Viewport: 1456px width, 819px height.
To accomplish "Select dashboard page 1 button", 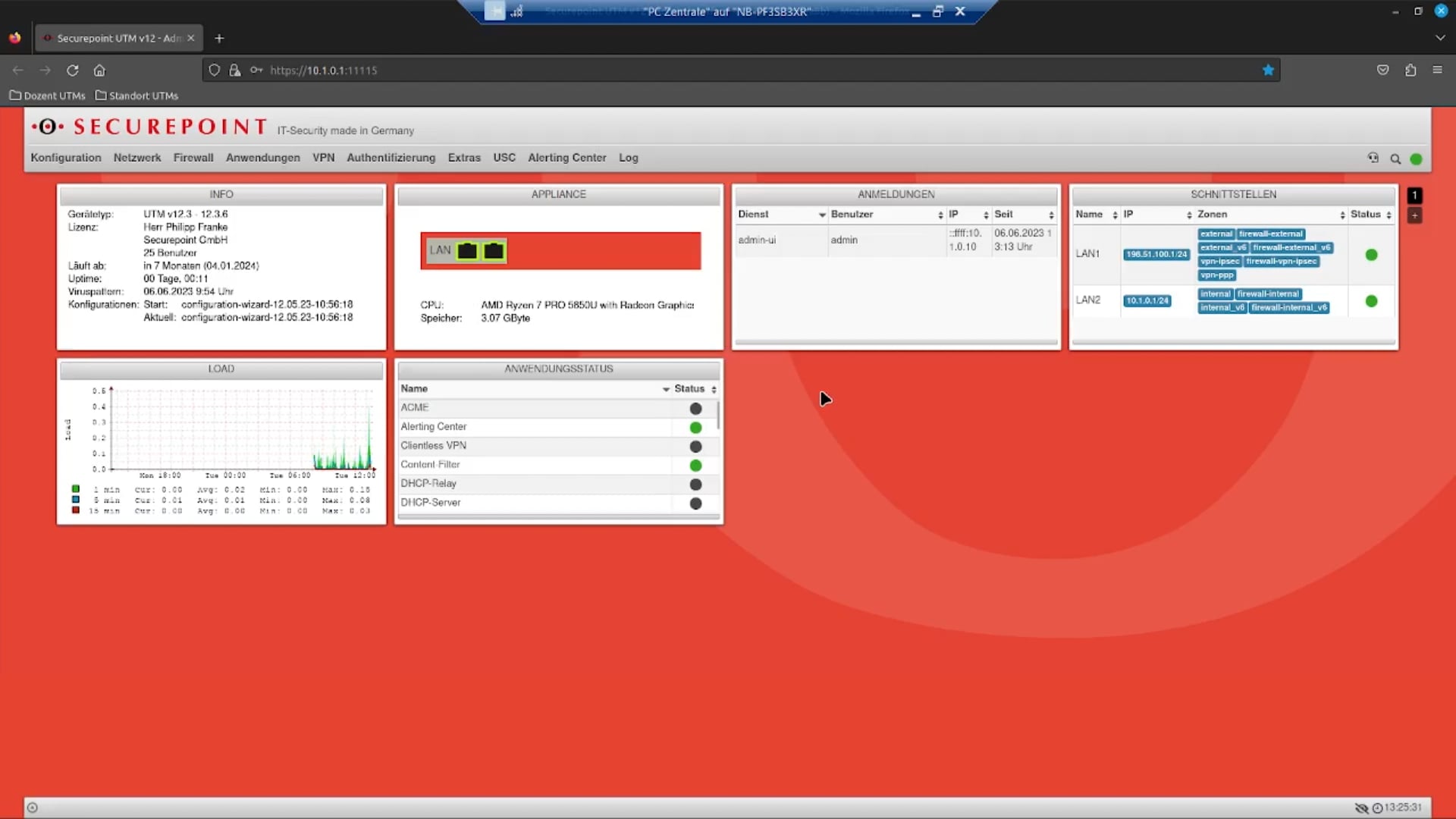I will (1414, 196).
